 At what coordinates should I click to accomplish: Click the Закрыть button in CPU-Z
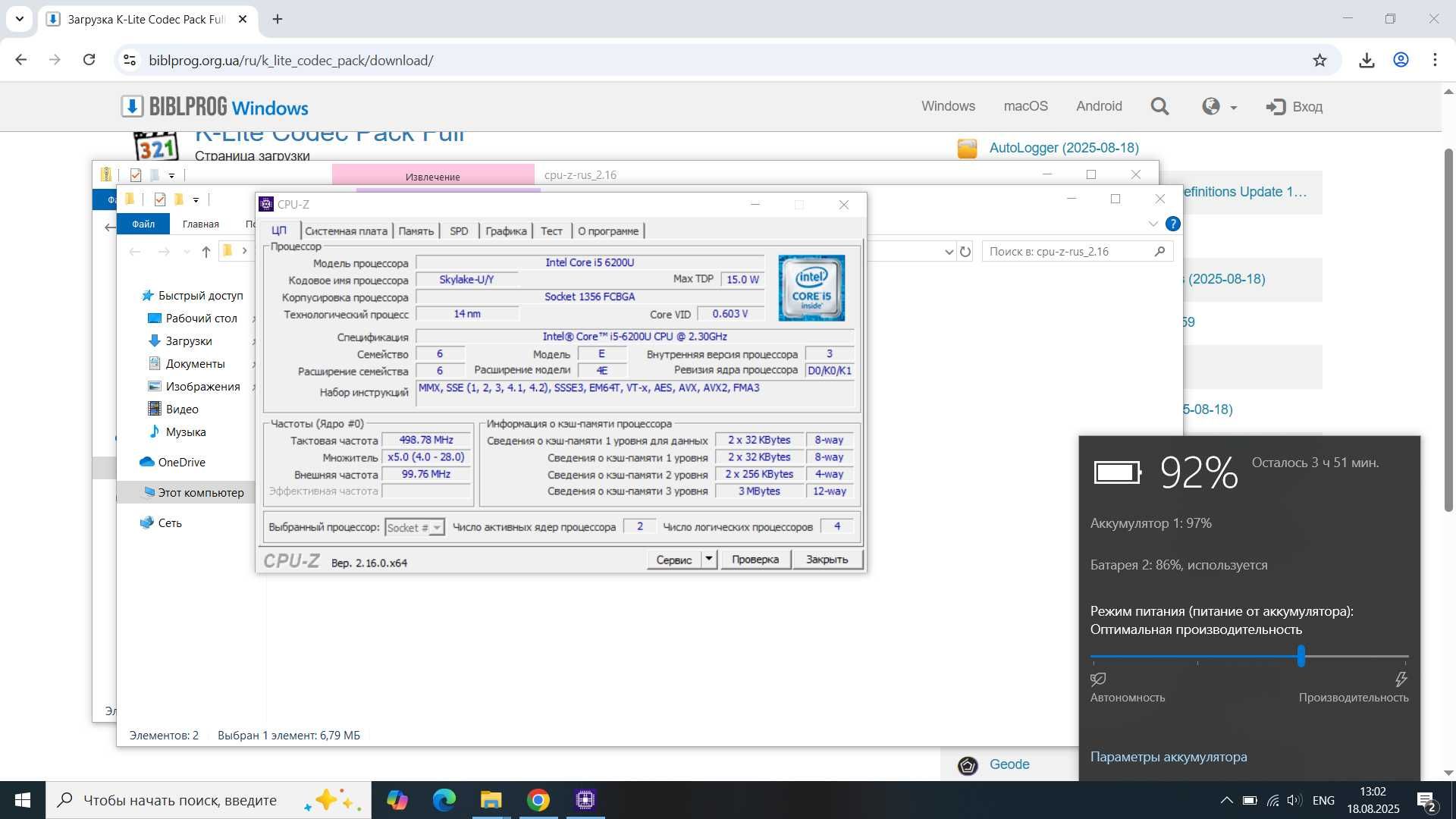click(x=827, y=560)
